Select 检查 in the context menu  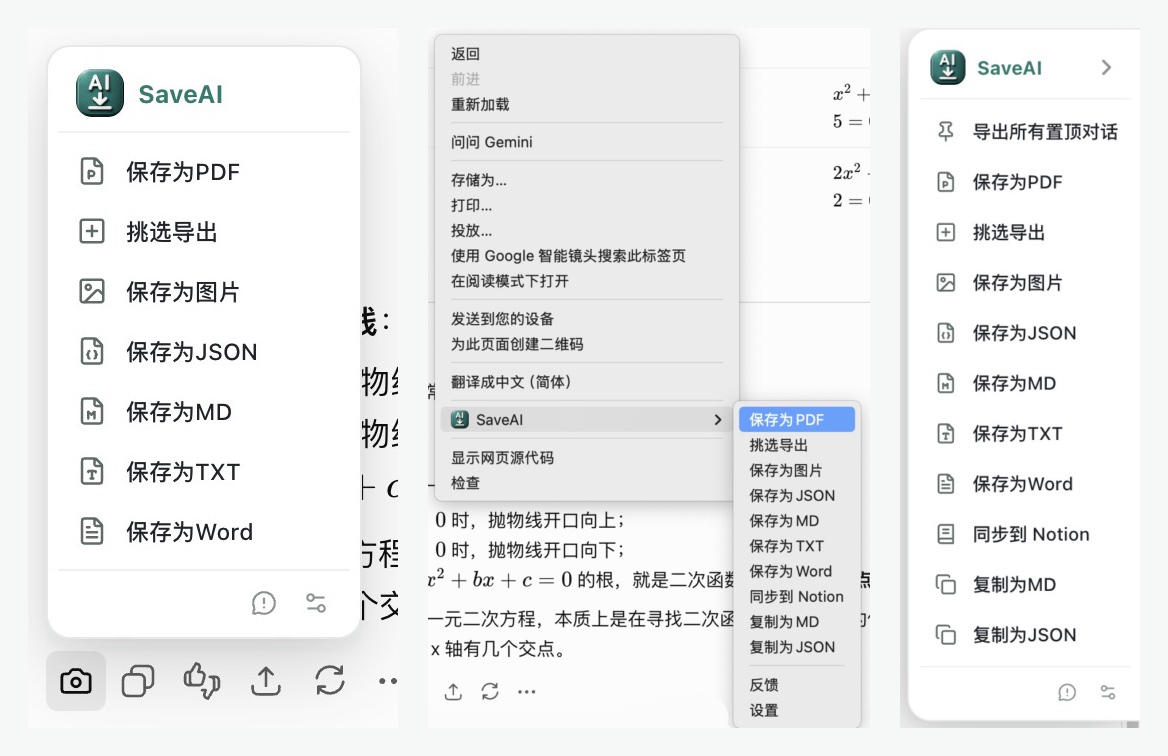[x=466, y=483]
